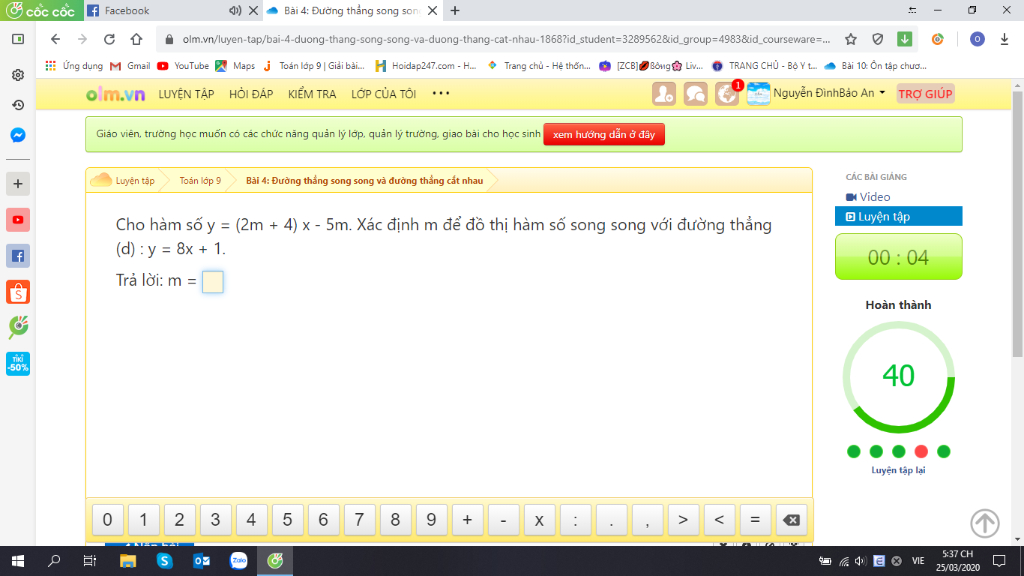Expand Nguyễn ĐìnhBảo An account dropdown
The image size is (1024, 576).
[x=829, y=93]
